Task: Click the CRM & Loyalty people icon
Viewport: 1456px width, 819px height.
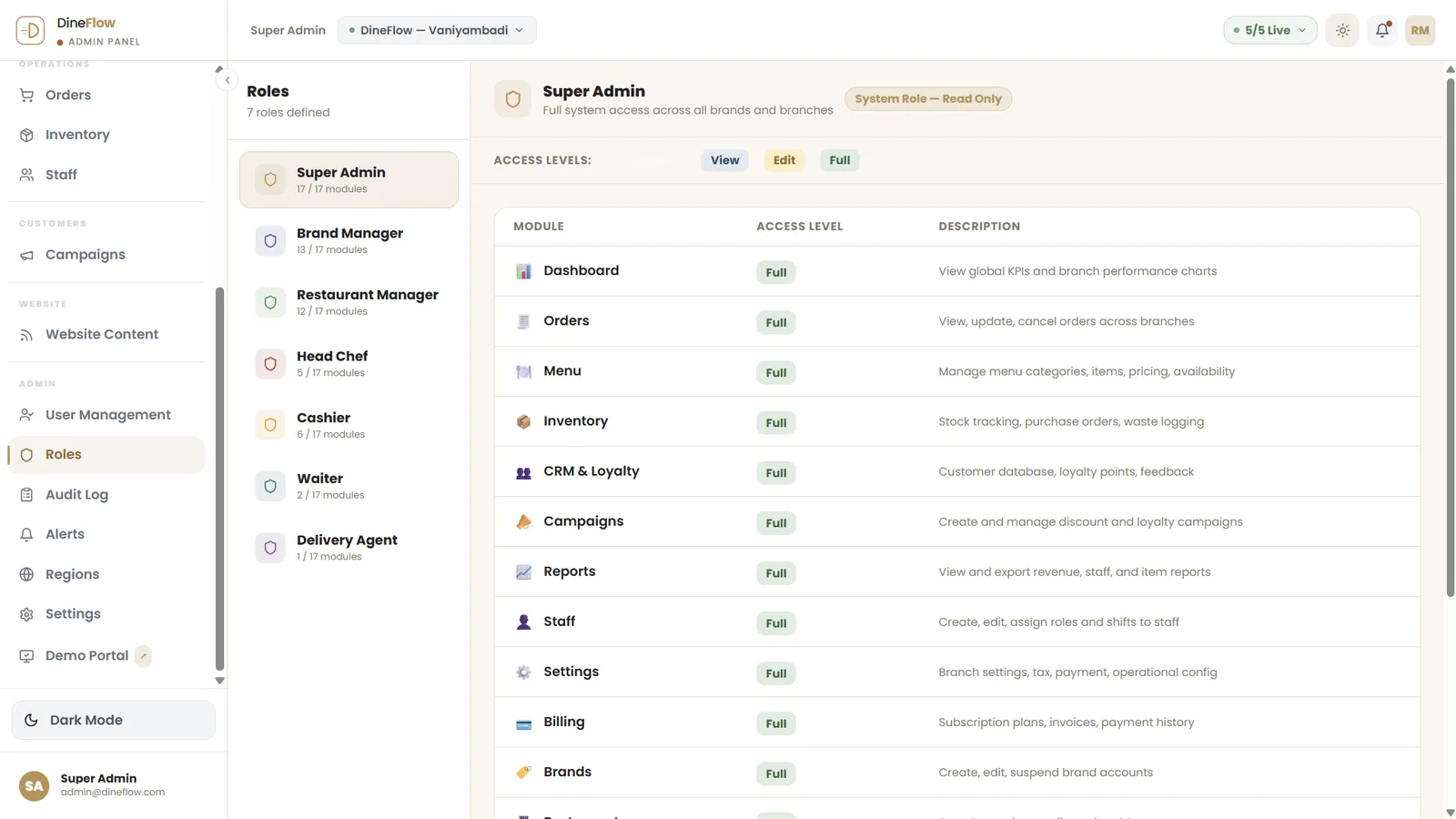Action: tap(523, 472)
